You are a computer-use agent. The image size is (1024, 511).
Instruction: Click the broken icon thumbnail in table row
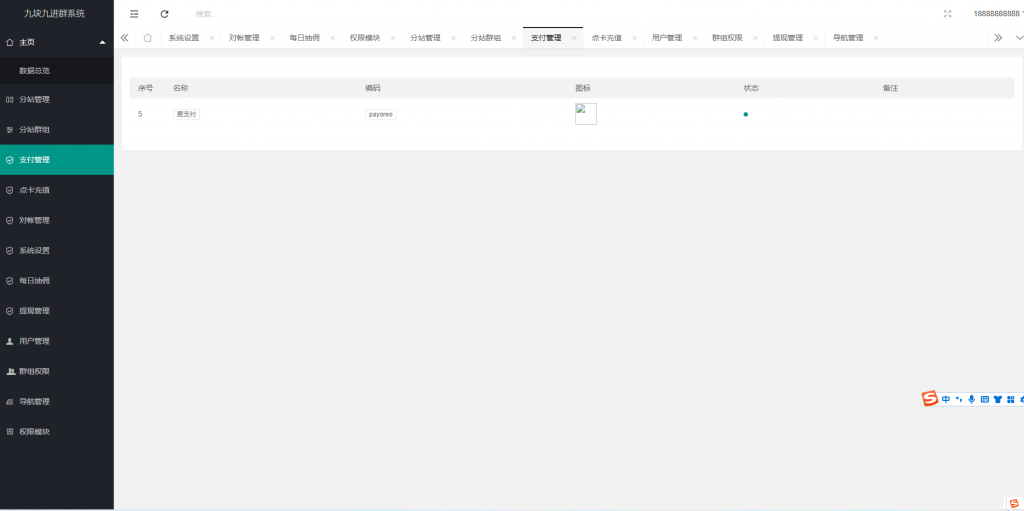pyautogui.click(x=586, y=114)
